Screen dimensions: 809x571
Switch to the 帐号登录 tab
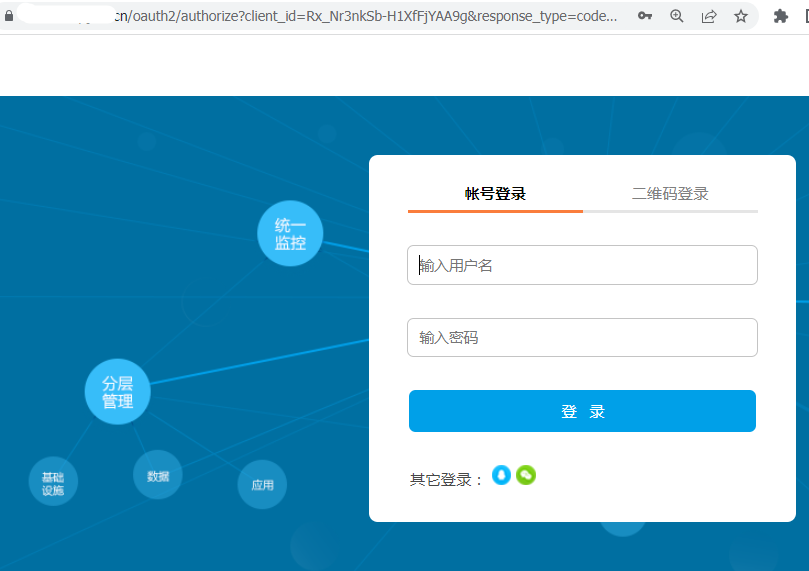pyautogui.click(x=495, y=194)
